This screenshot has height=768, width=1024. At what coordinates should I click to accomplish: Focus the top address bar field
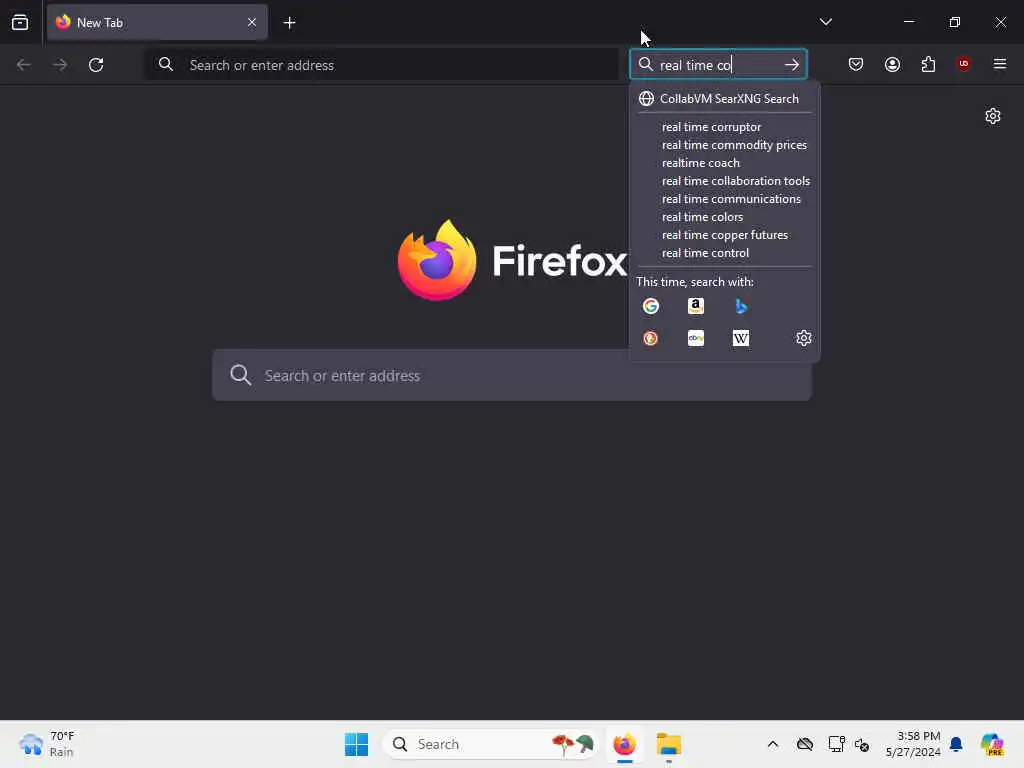pyautogui.click(x=381, y=65)
